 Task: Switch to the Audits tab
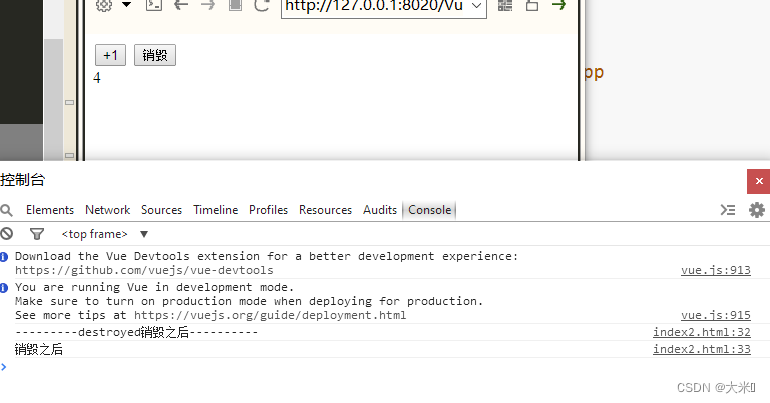click(x=380, y=210)
